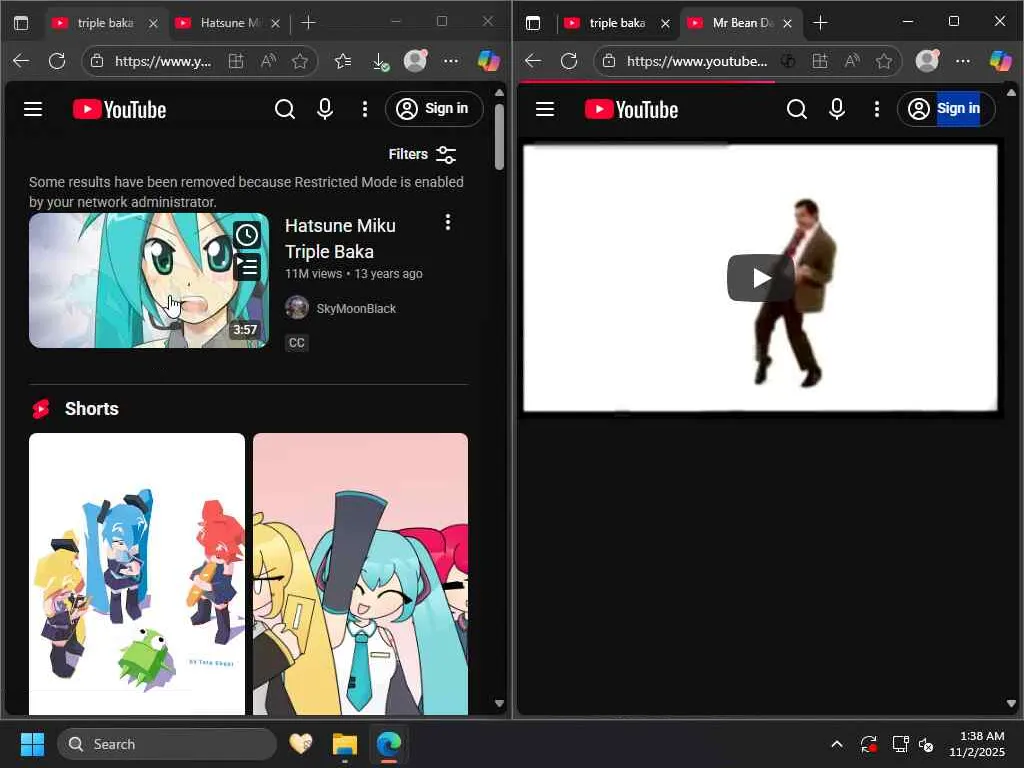Click YouTube logo in right window

click(632, 109)
